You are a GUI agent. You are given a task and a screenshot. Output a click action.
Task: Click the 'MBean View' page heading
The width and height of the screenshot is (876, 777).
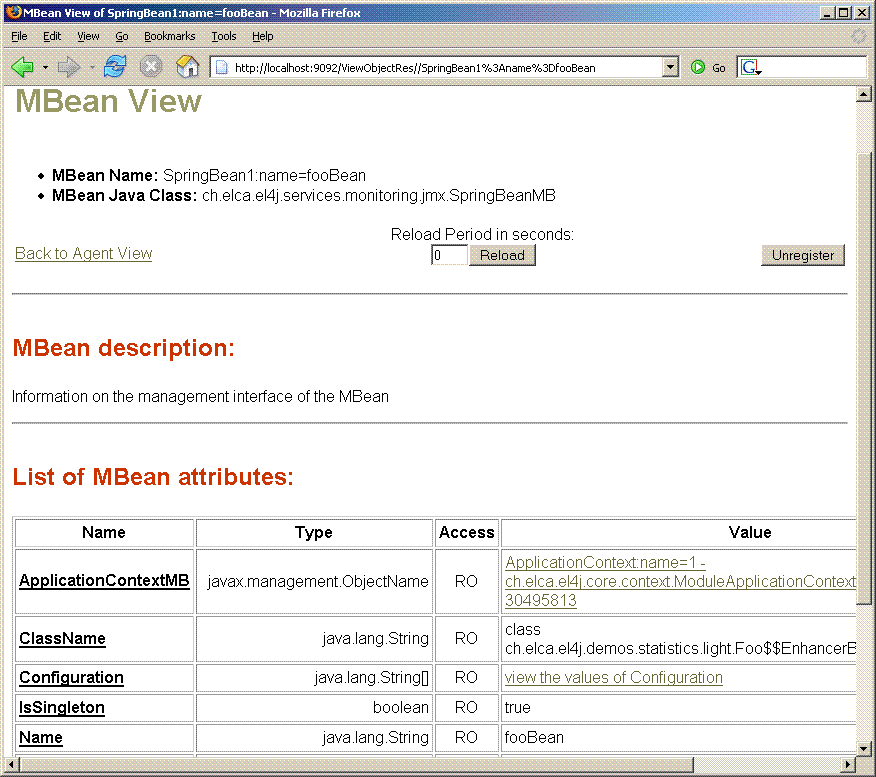tap(108, 101)
